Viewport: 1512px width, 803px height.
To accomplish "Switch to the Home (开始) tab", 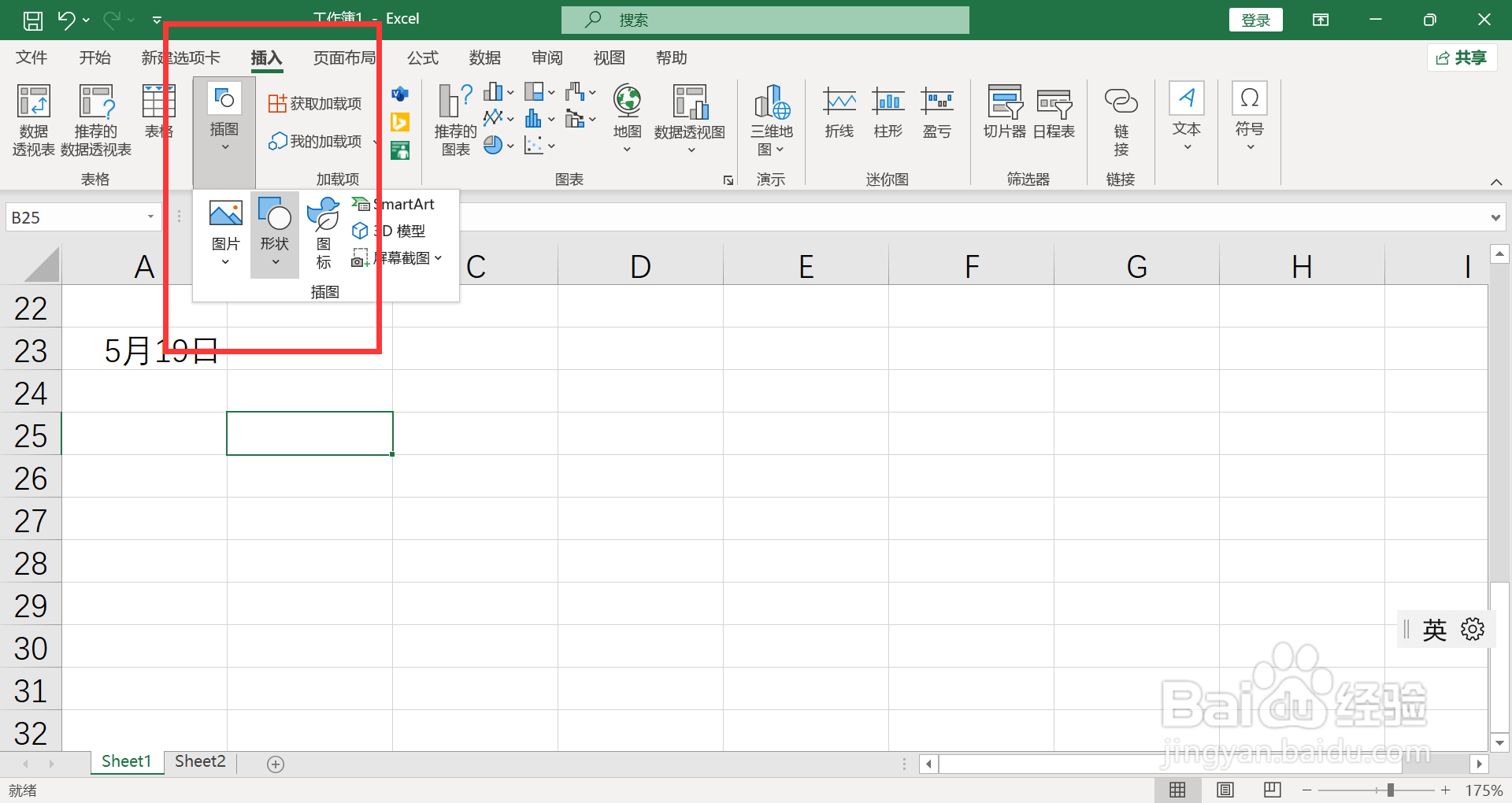I will (95, 57).
